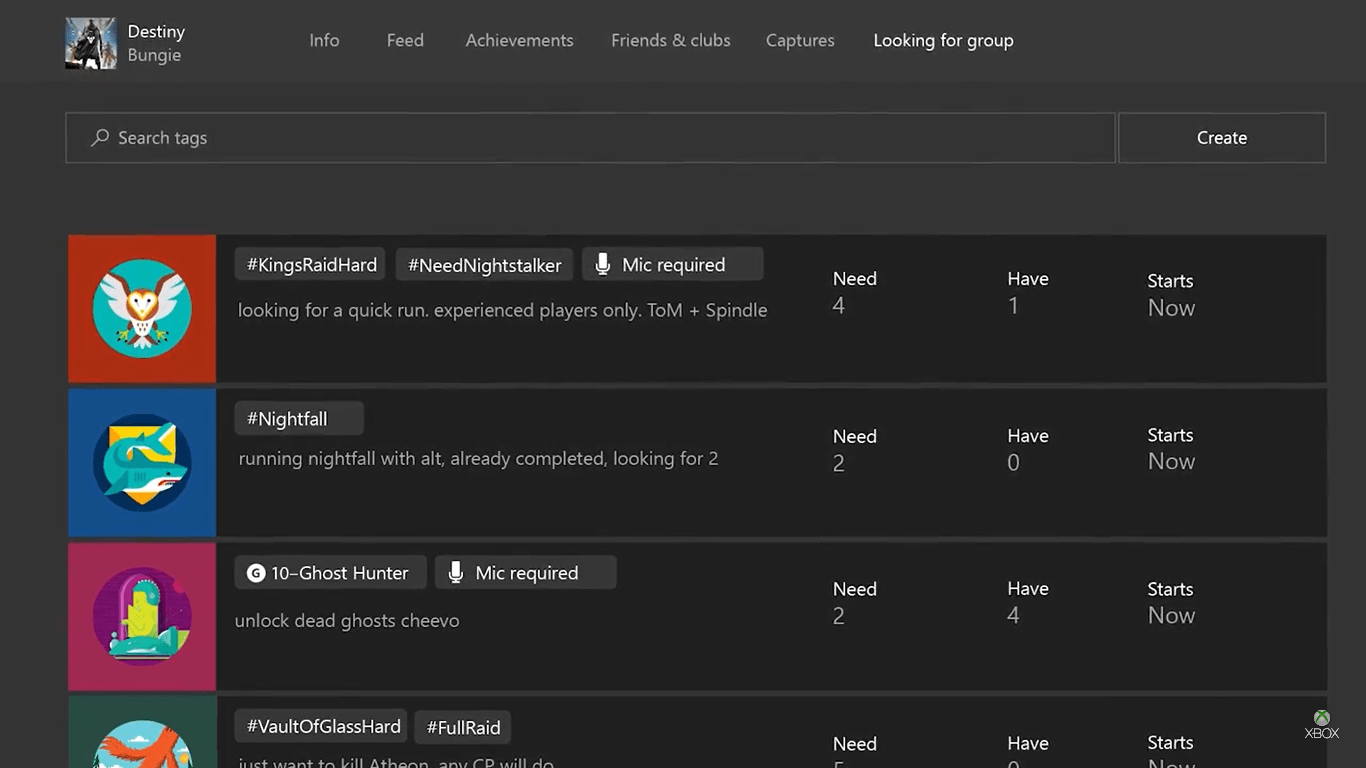Click the microphone icon in KingsRaidHard post

coord(602,264)
